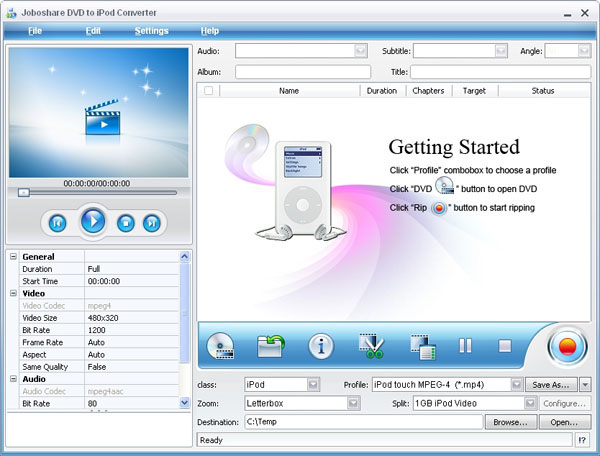
Task: Open the Zoom dropdown showing Letterbox
Action: (x=353, y=403)
